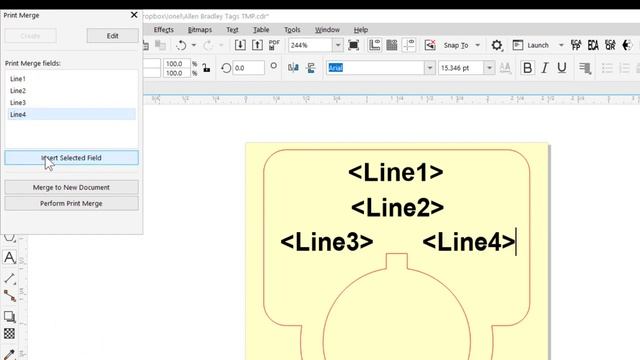Click the Launch application icon
640x360 pixels.
[518, 45]
